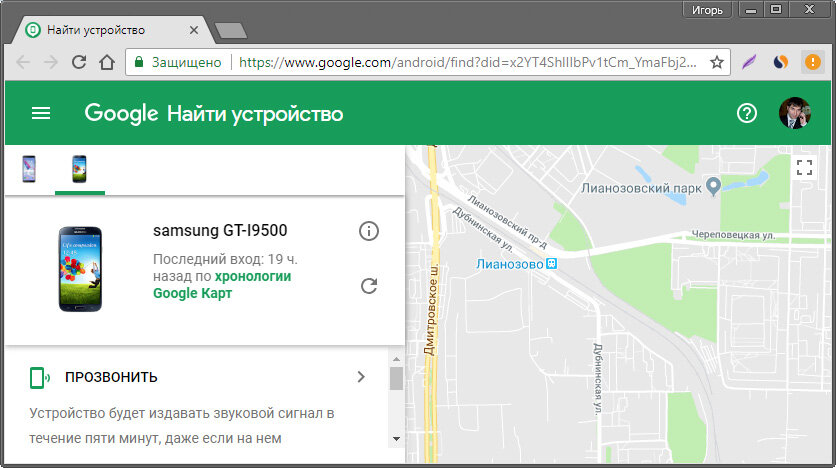This screenshot has height=468, width=836.
Task: Select the first phone device tab
Action: [x=29, y=169]
